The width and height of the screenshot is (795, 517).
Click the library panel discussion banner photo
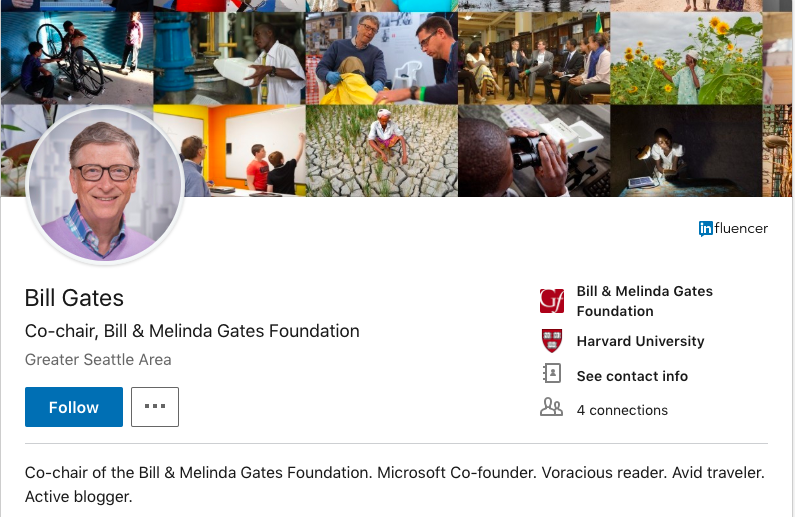point(532,58)
